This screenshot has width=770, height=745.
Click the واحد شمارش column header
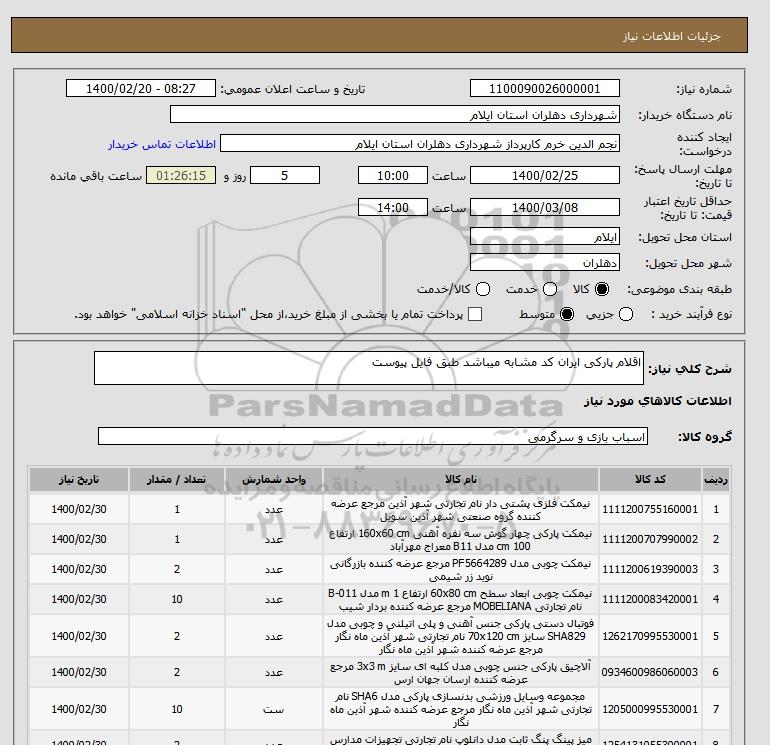click(274, 479)
